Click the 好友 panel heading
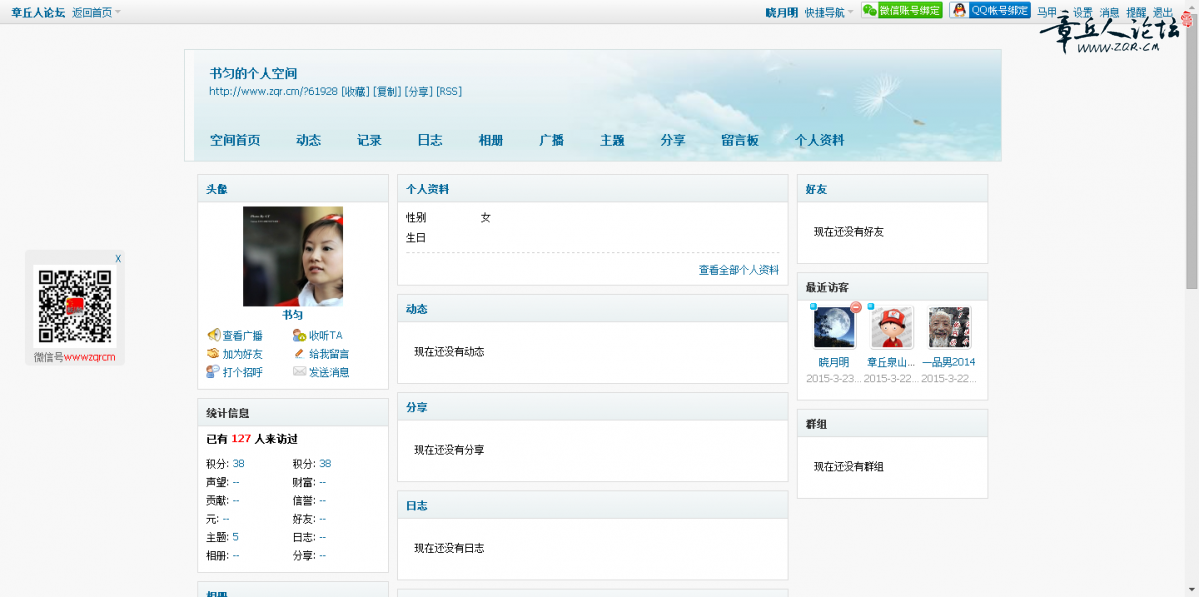This screenshot has width=1199, height=597. pyautogui.click(x=816, y=189)
